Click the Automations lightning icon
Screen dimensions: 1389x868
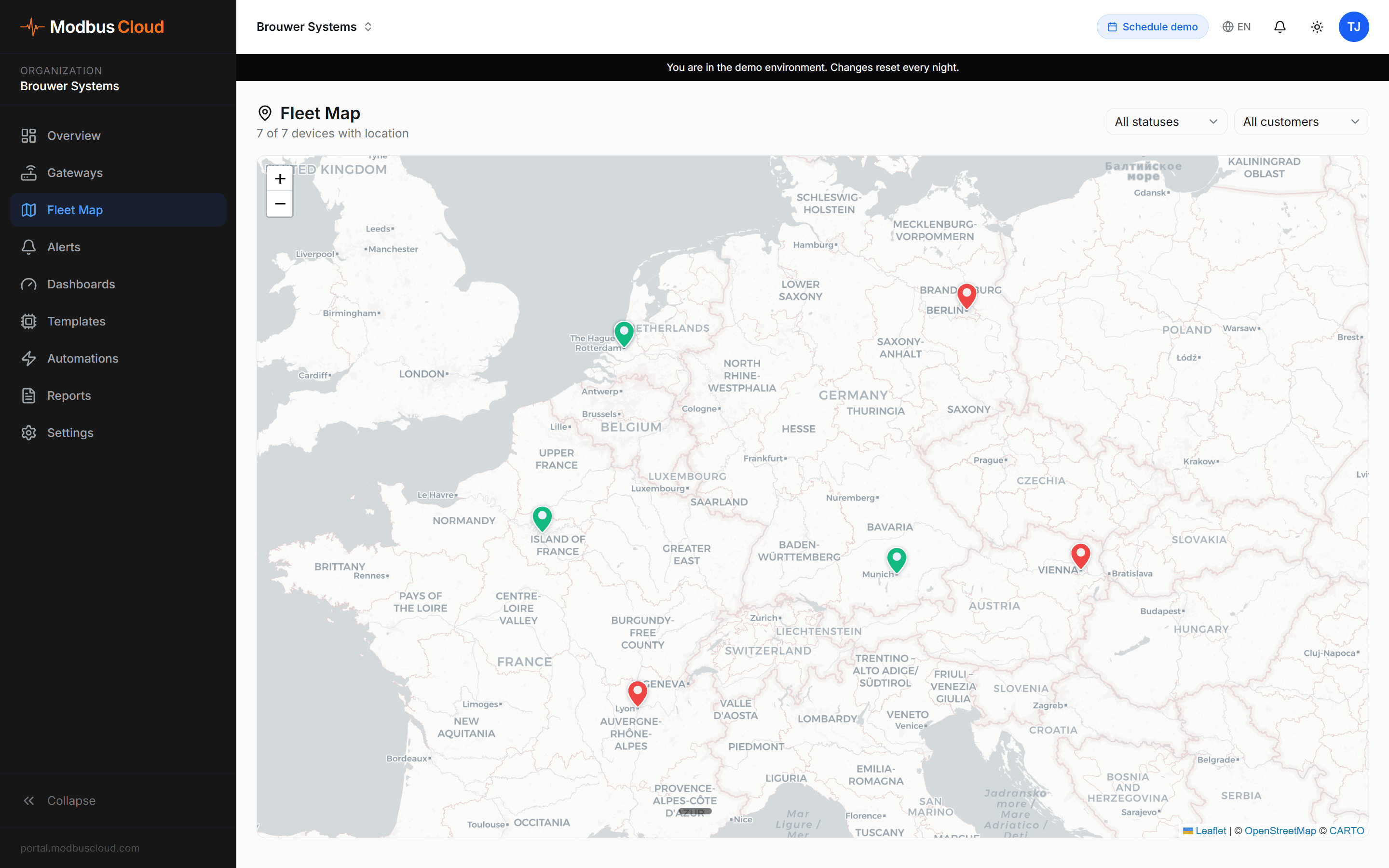coord(29,358)
